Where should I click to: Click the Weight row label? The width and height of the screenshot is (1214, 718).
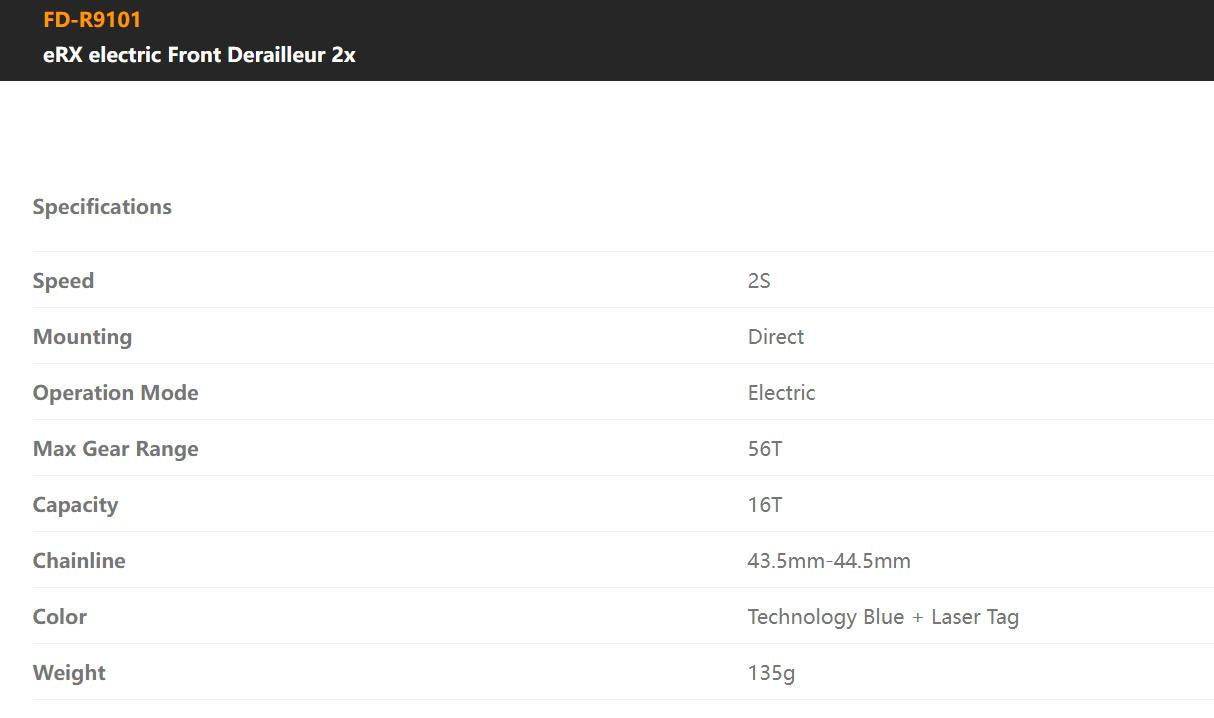coord(69,673)
